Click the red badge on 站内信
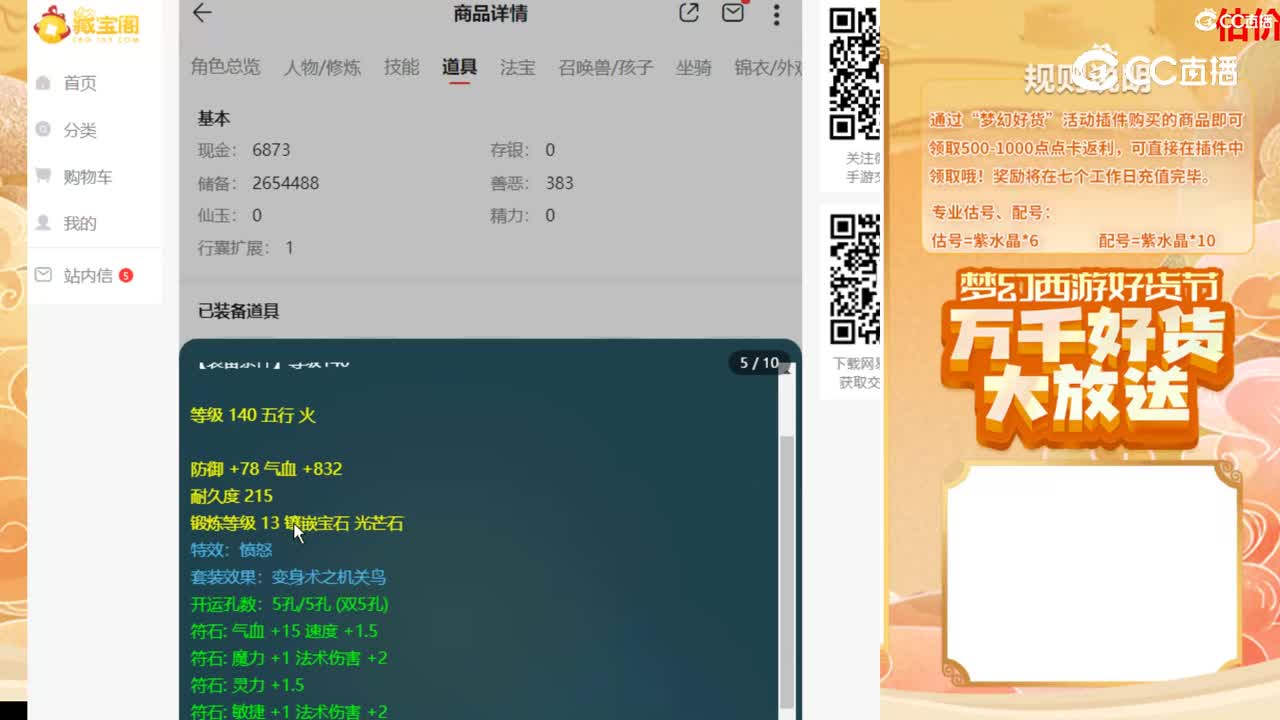This screenshot has width=1280, height=720. [126, 275]
